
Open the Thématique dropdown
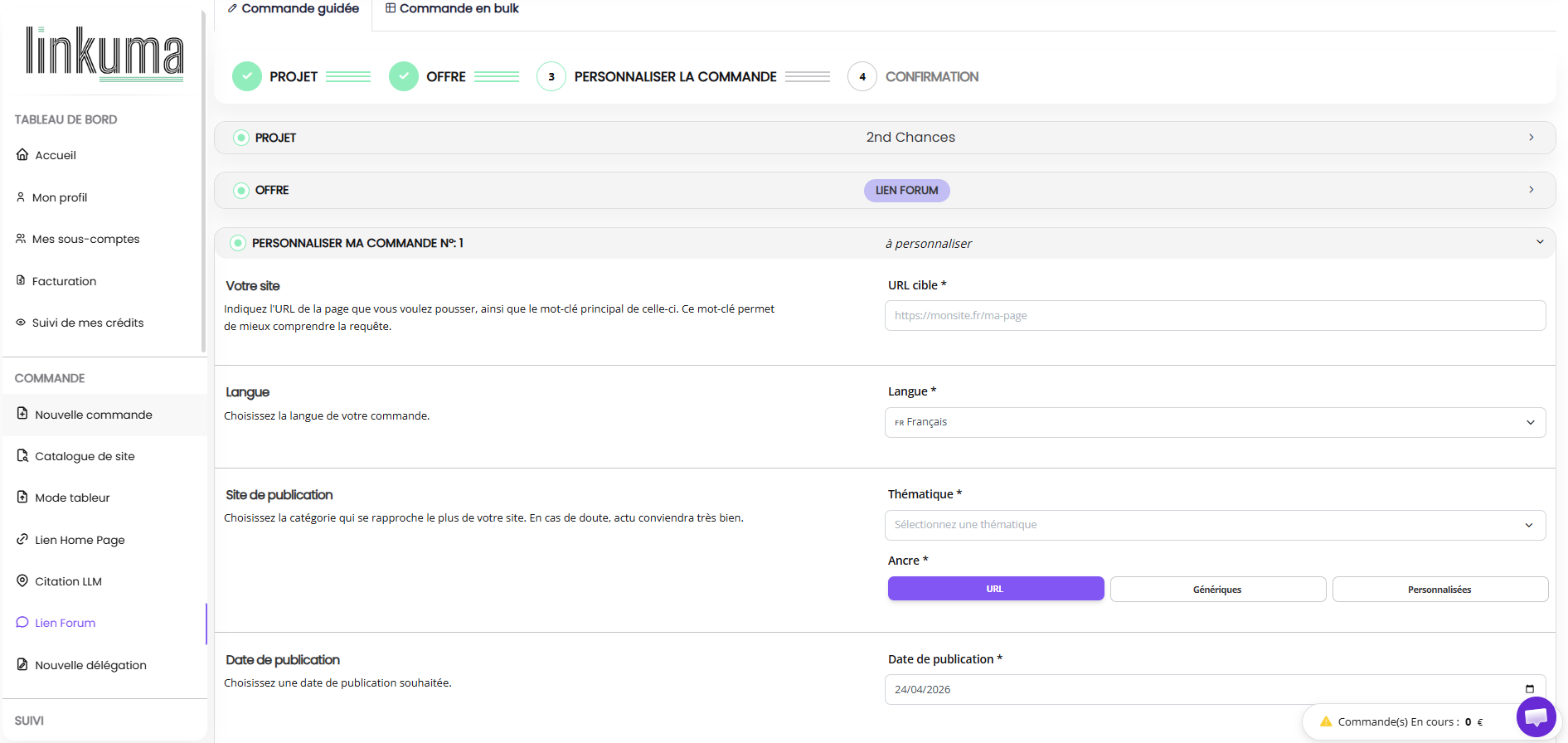point(1215,525)
